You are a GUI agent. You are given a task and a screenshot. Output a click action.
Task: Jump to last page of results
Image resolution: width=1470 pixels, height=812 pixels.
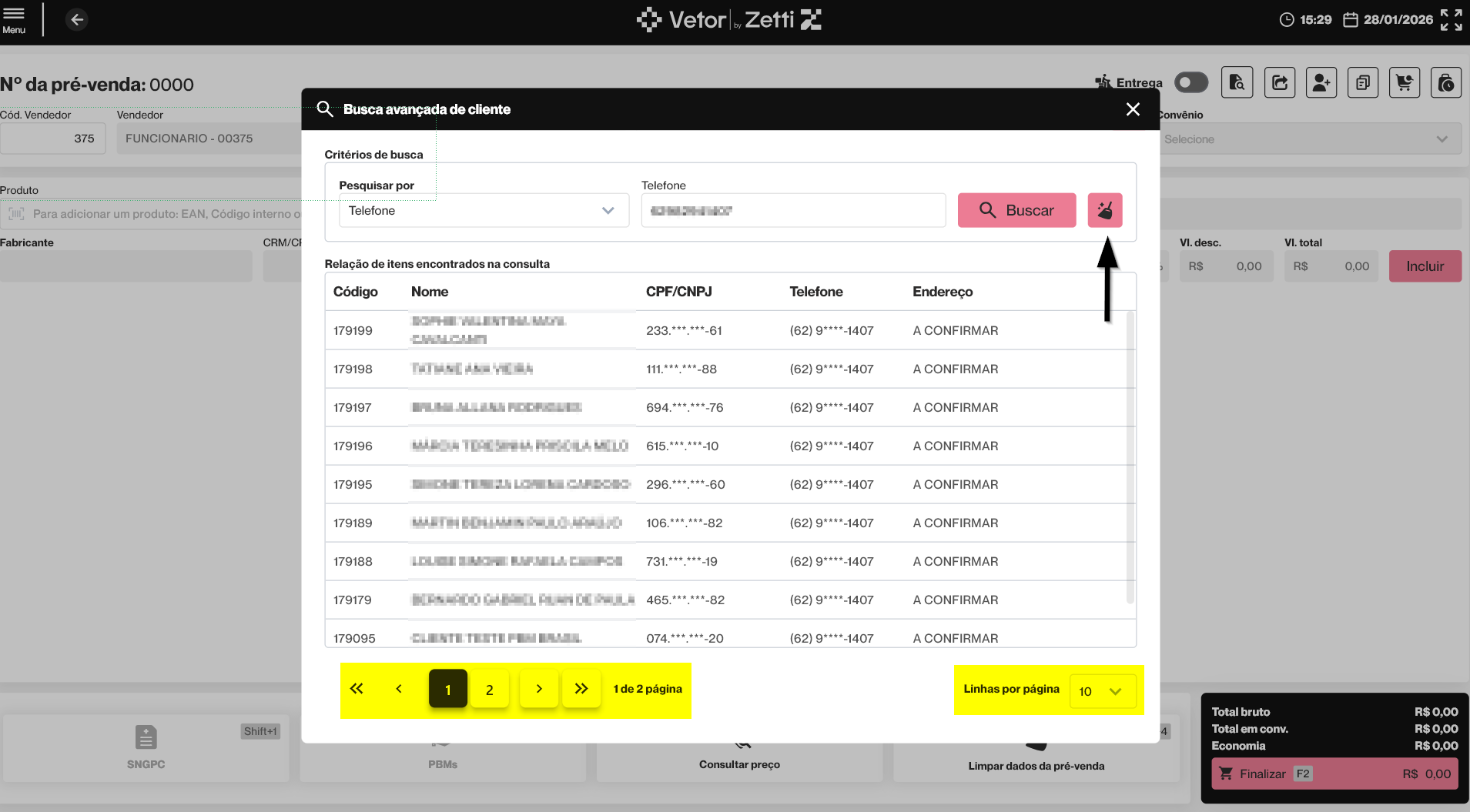581,689
